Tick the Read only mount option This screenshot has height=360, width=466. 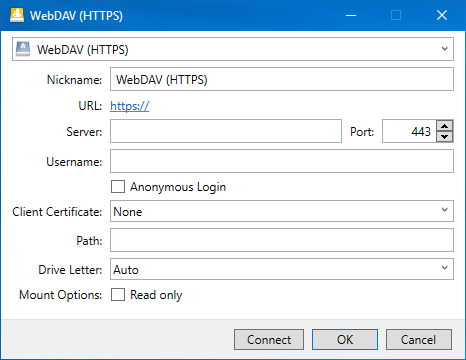pos(118,295)
